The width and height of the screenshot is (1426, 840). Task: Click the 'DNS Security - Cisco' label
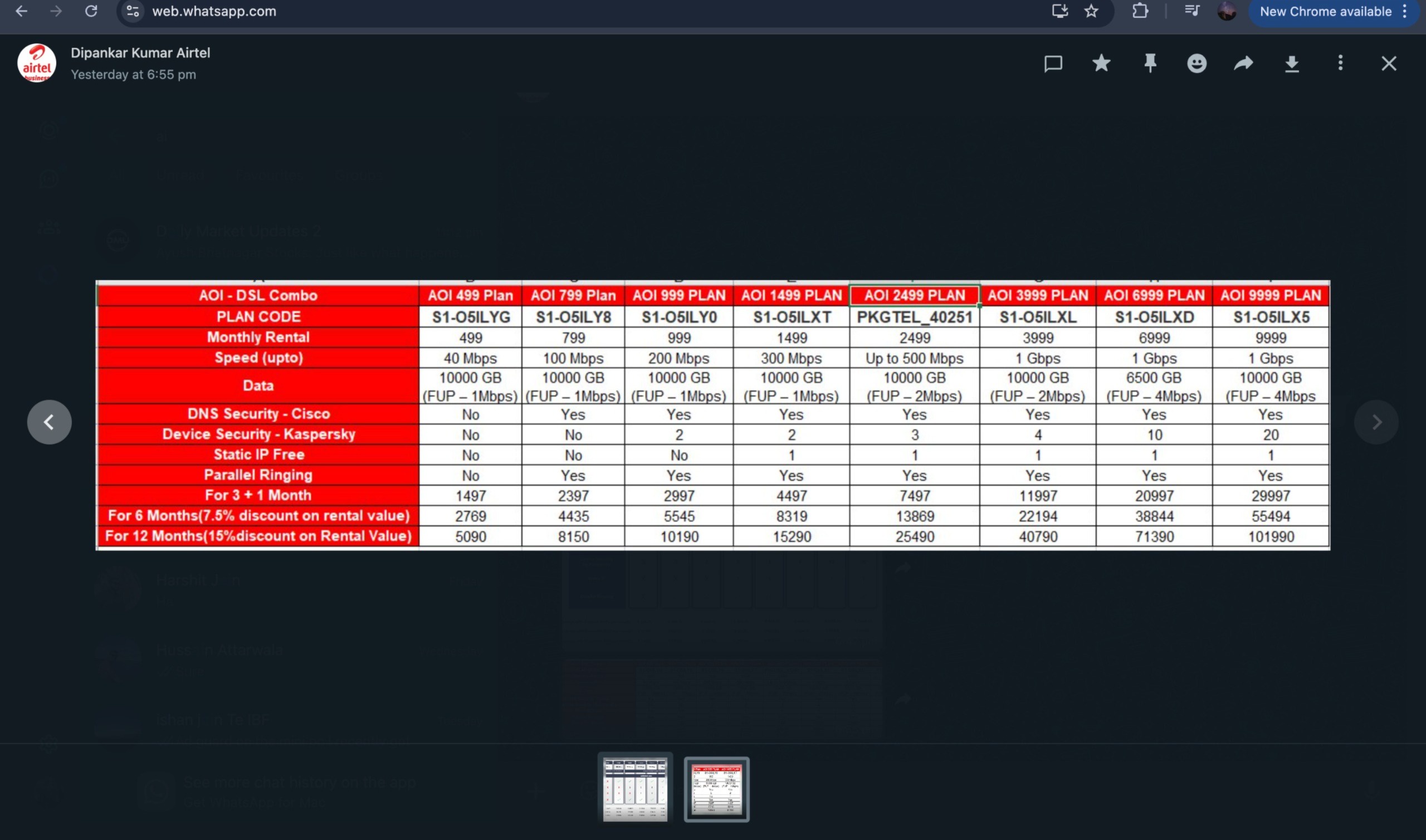pyautogui.click(x=258, y=414)
